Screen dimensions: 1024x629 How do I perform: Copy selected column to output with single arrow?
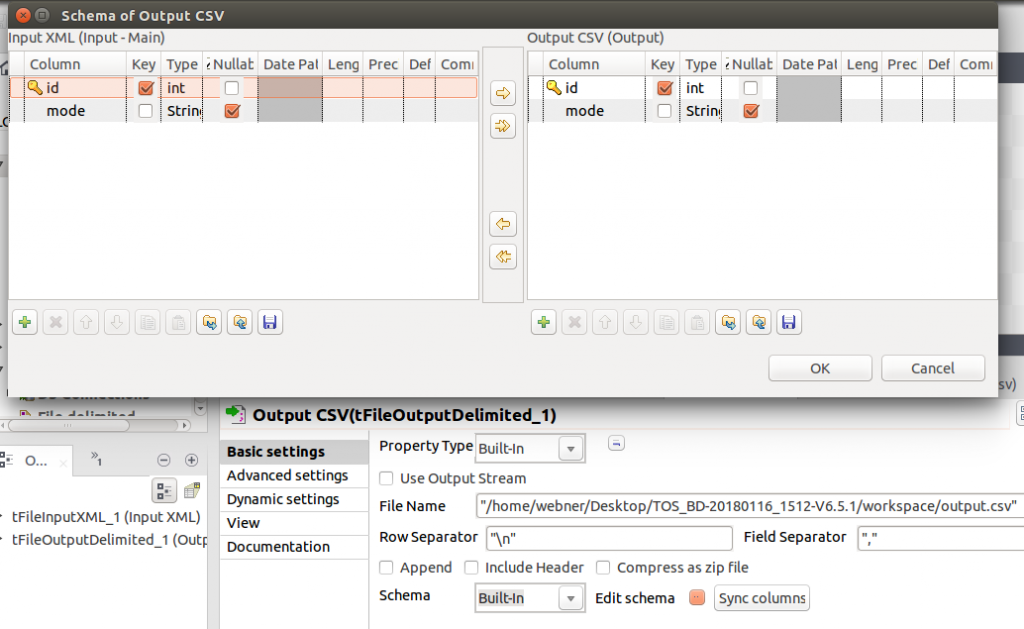pyautogui.click(x=503, y=94)
